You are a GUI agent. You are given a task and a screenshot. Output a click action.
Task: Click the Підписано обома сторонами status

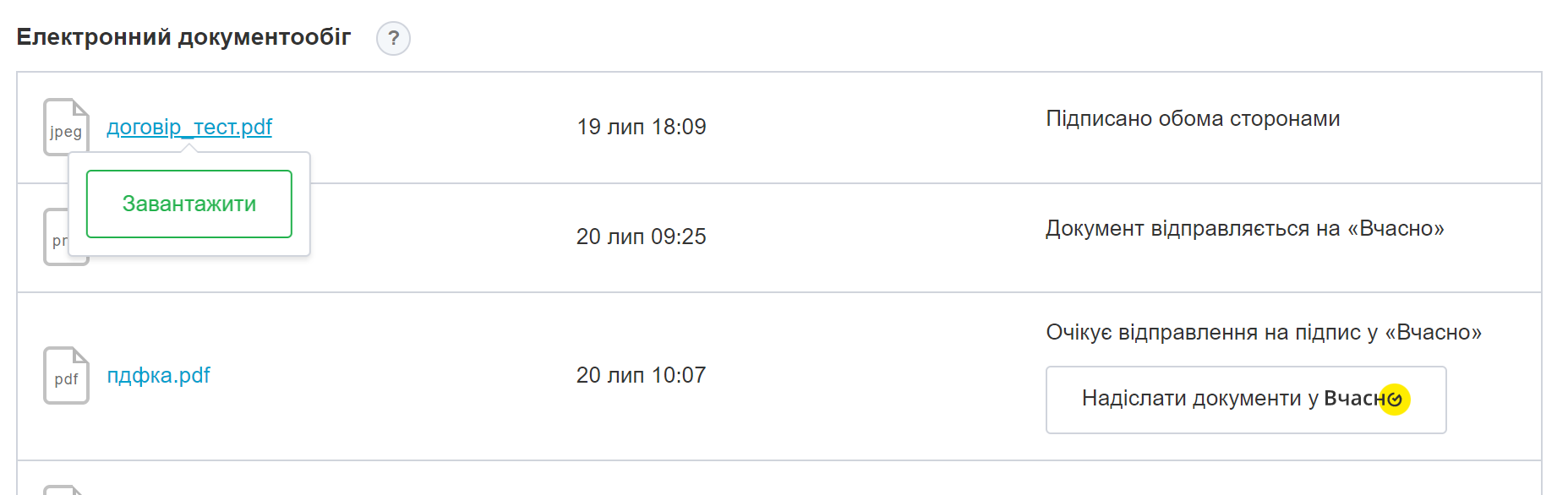point(1193,118)
